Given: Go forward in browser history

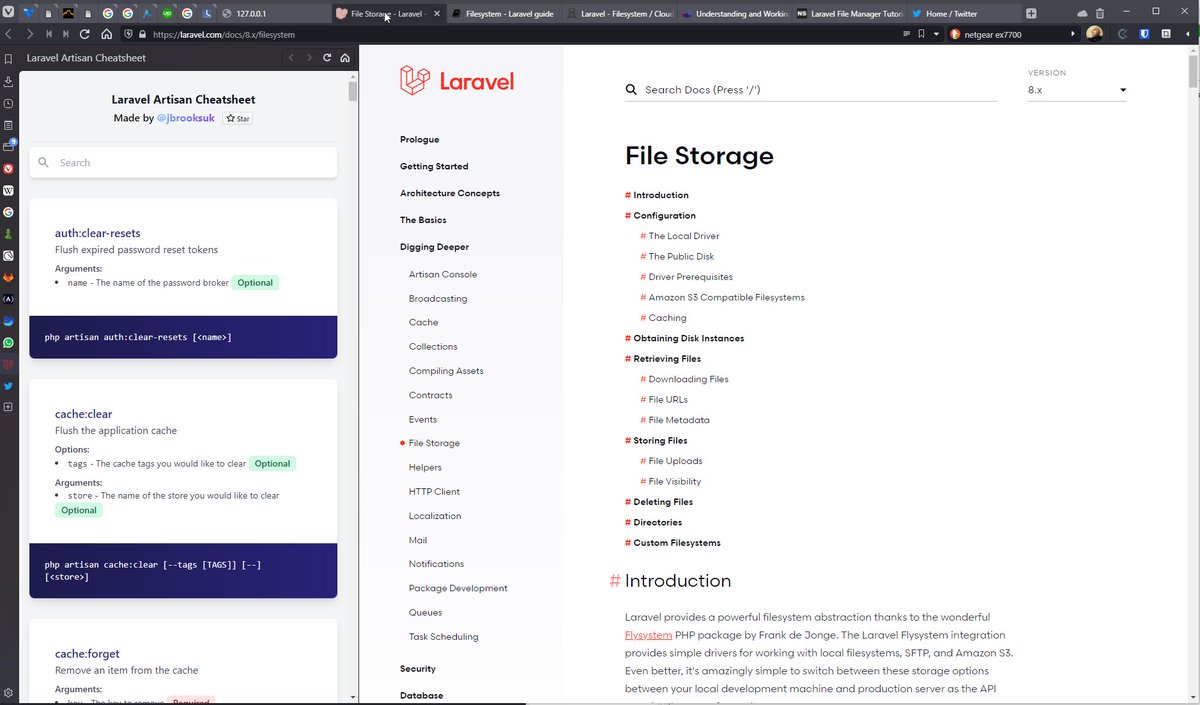Looking at the screenshot, I should point(30,34).
